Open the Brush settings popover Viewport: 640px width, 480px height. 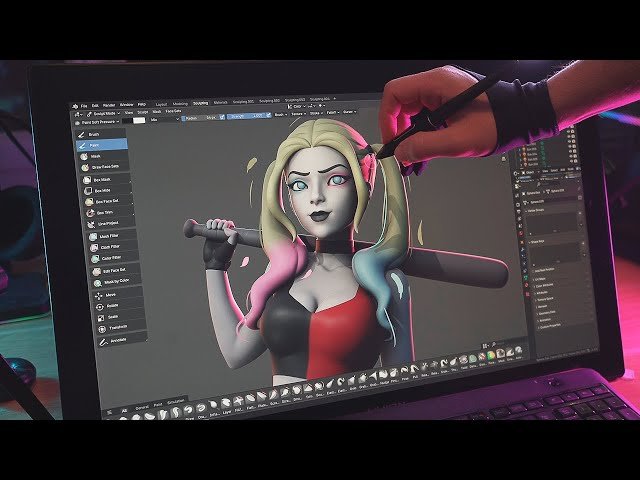[x=280, y=114]
